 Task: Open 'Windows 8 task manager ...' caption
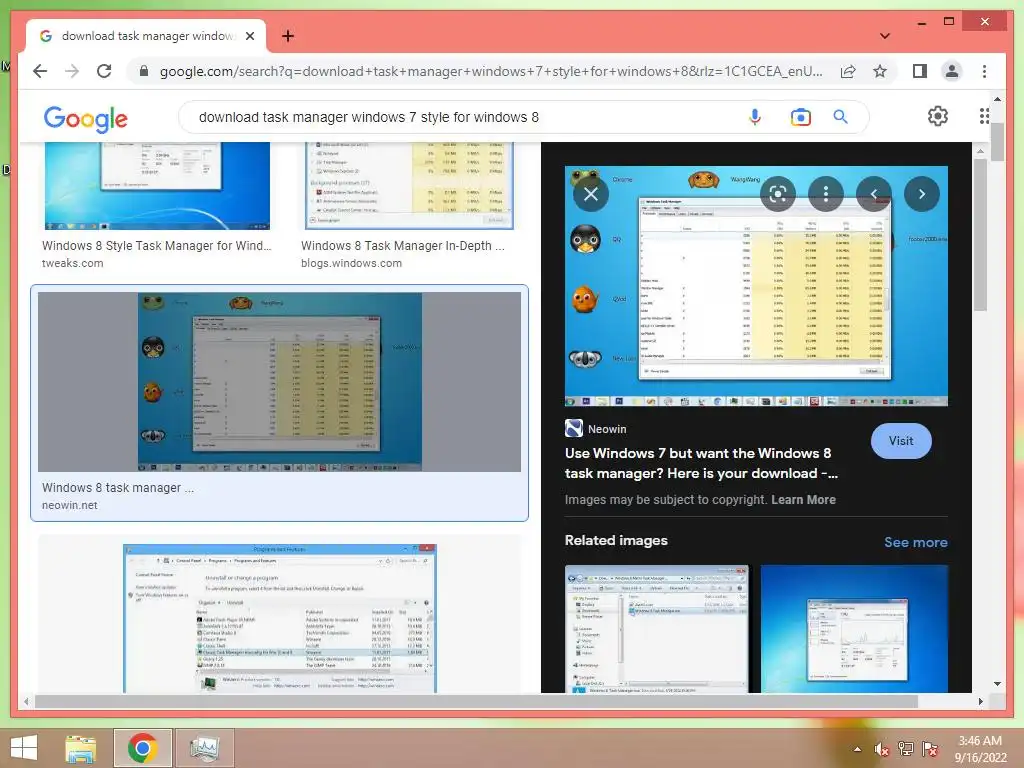118,488
